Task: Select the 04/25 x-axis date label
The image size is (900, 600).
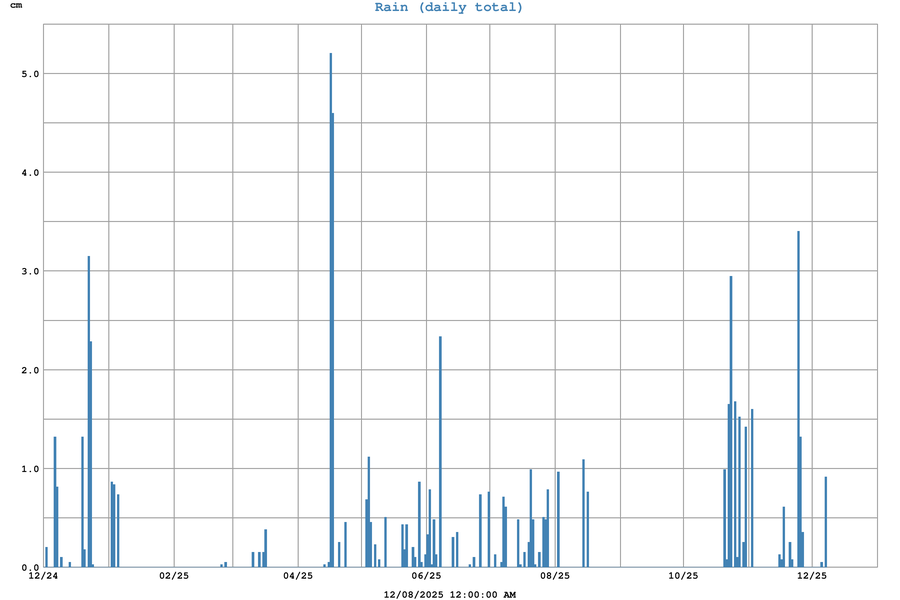Action: point(298,576)
